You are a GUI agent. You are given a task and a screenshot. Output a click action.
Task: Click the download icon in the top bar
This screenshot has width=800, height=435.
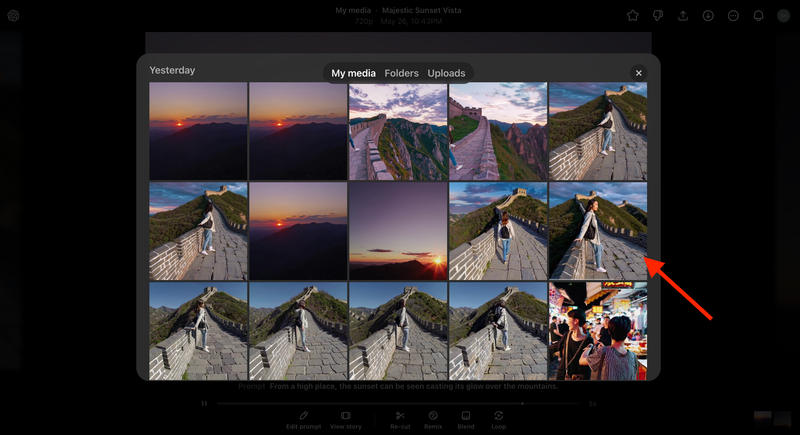click(x=708, y=16)
